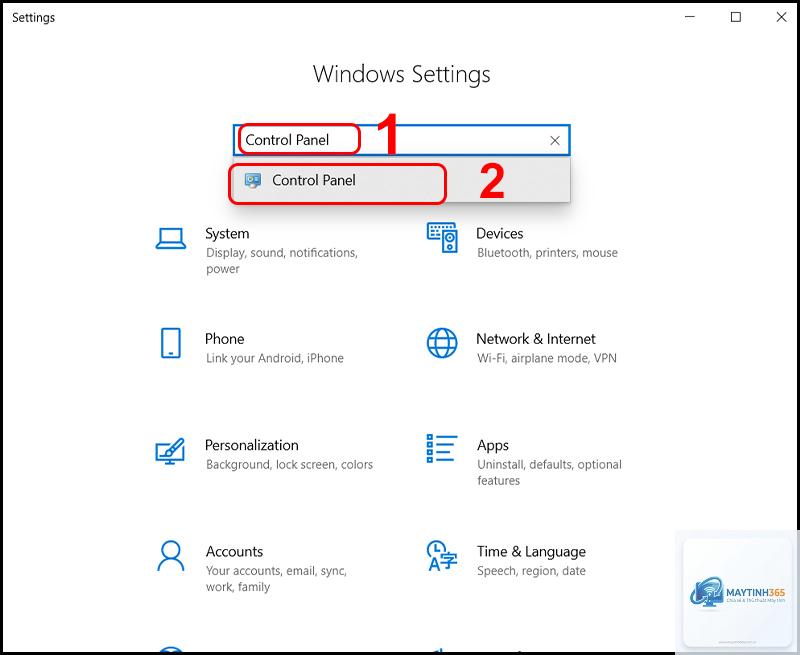Click the Apps list icon
Image resolution: width=800 pixels, height=655 pixels.
(x=442, y=448)
